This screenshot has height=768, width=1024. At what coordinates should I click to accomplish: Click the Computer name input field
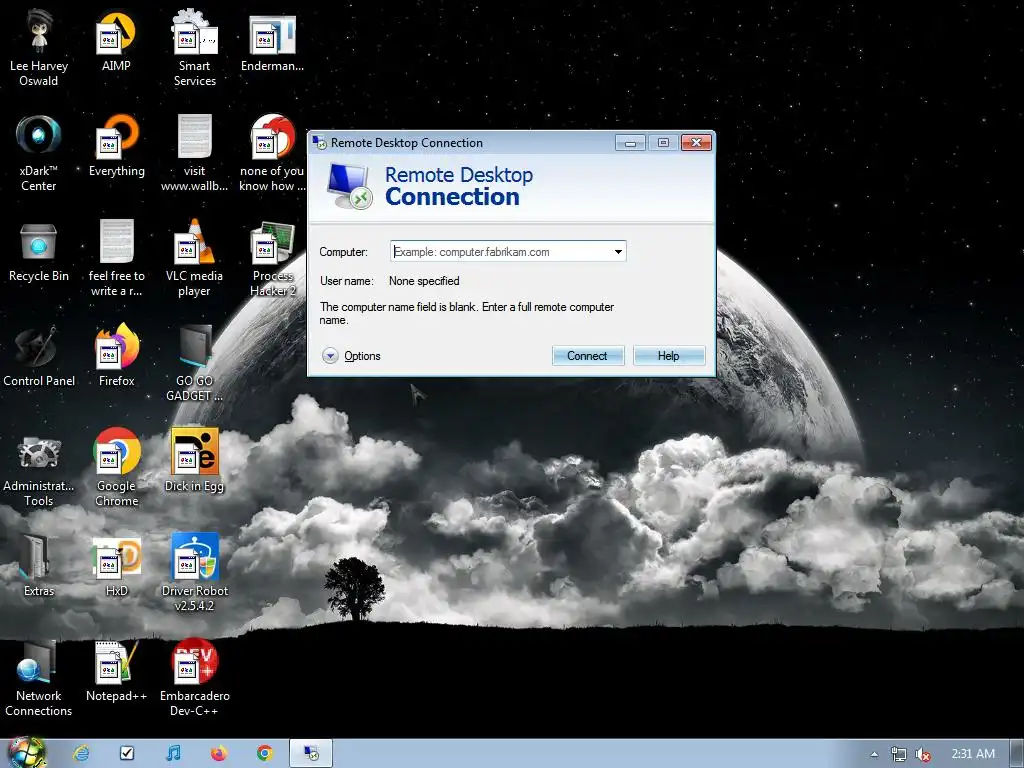pos(501,251)
